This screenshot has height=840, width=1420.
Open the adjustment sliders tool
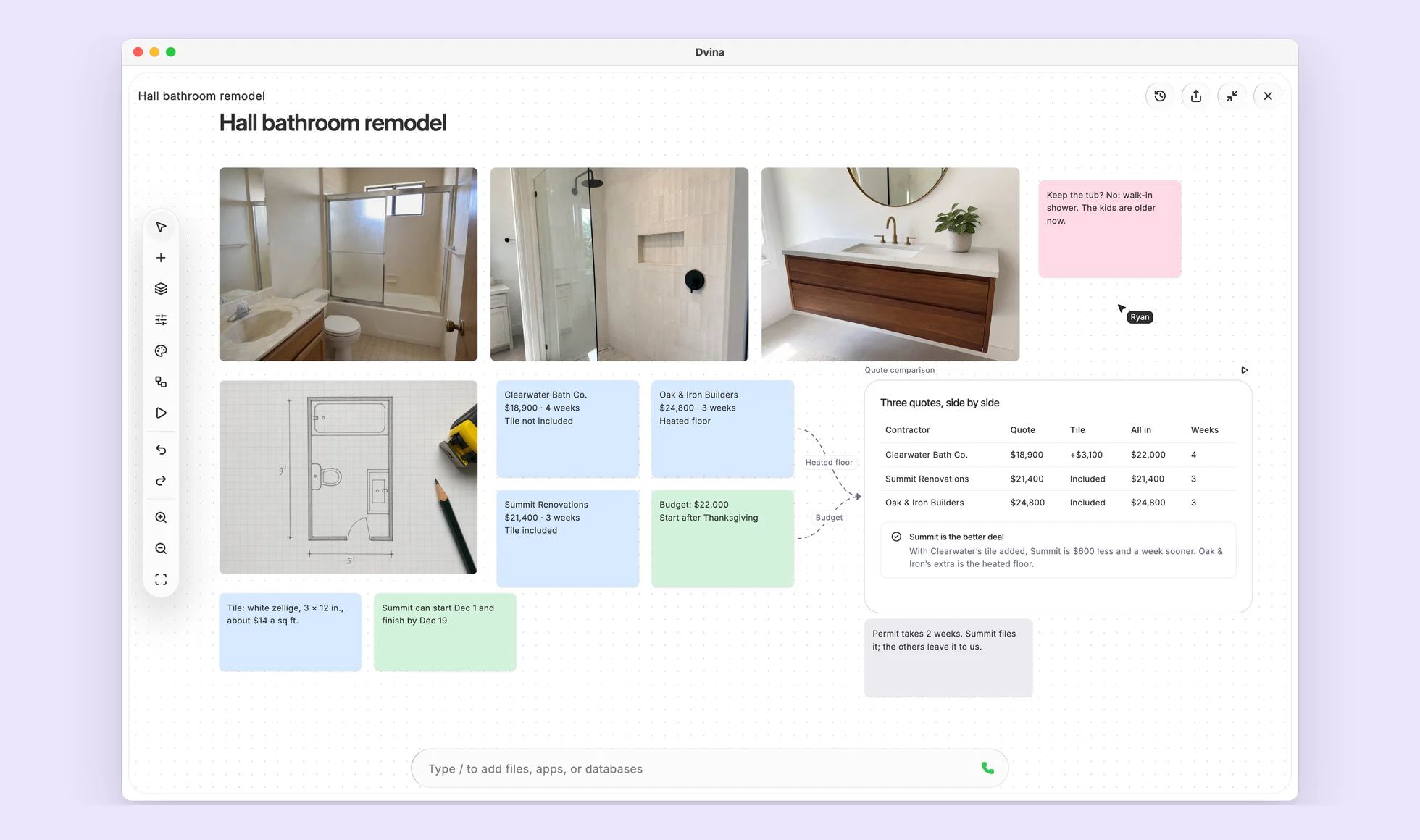(x=161, y=320)
